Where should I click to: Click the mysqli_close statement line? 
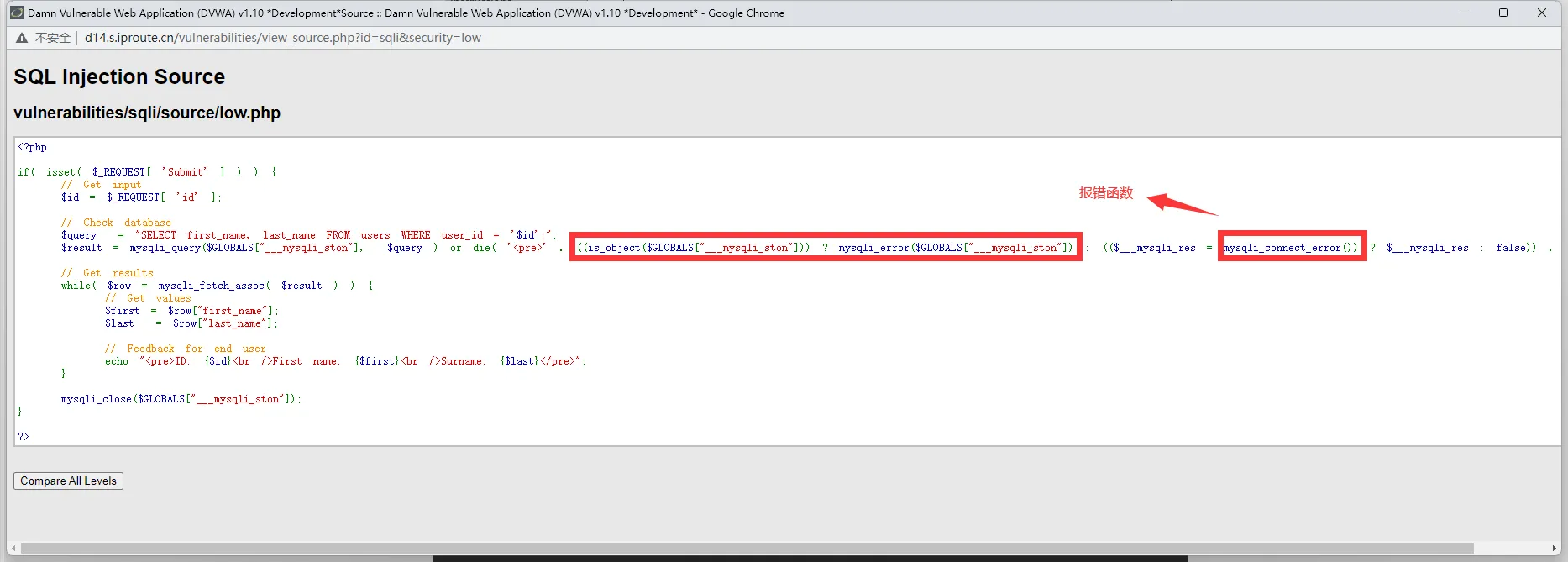pyautogui.click(x=181, y=399)
